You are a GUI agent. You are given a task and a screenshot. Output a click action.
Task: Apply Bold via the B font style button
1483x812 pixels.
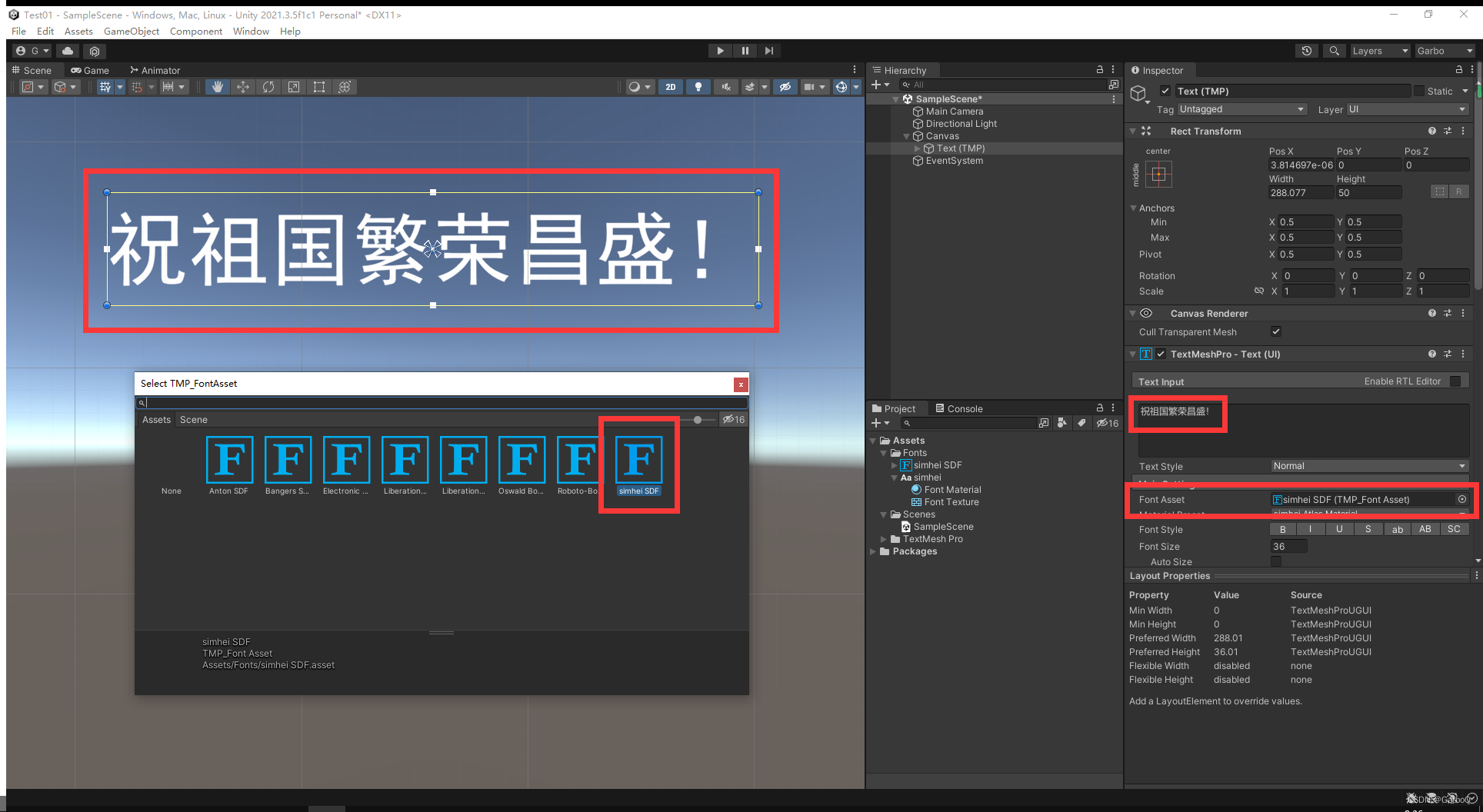(1282, 529)
